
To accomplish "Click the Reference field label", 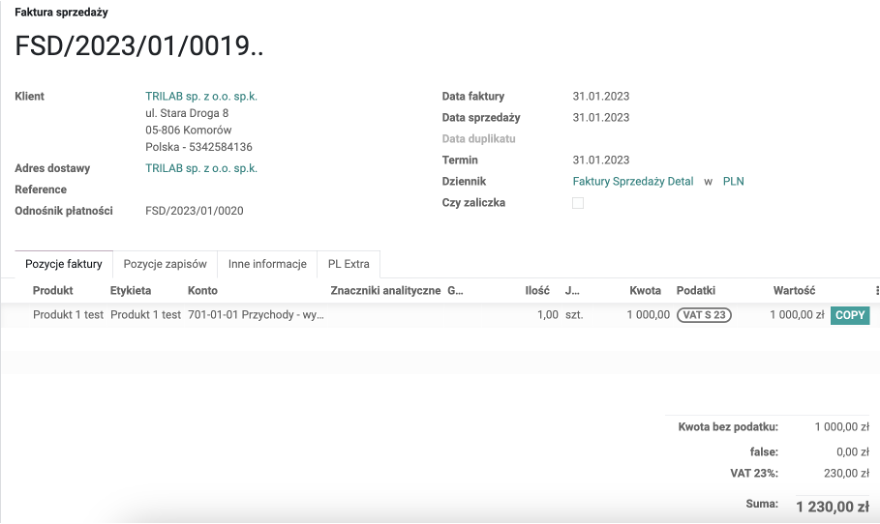I will coord(41,190).
